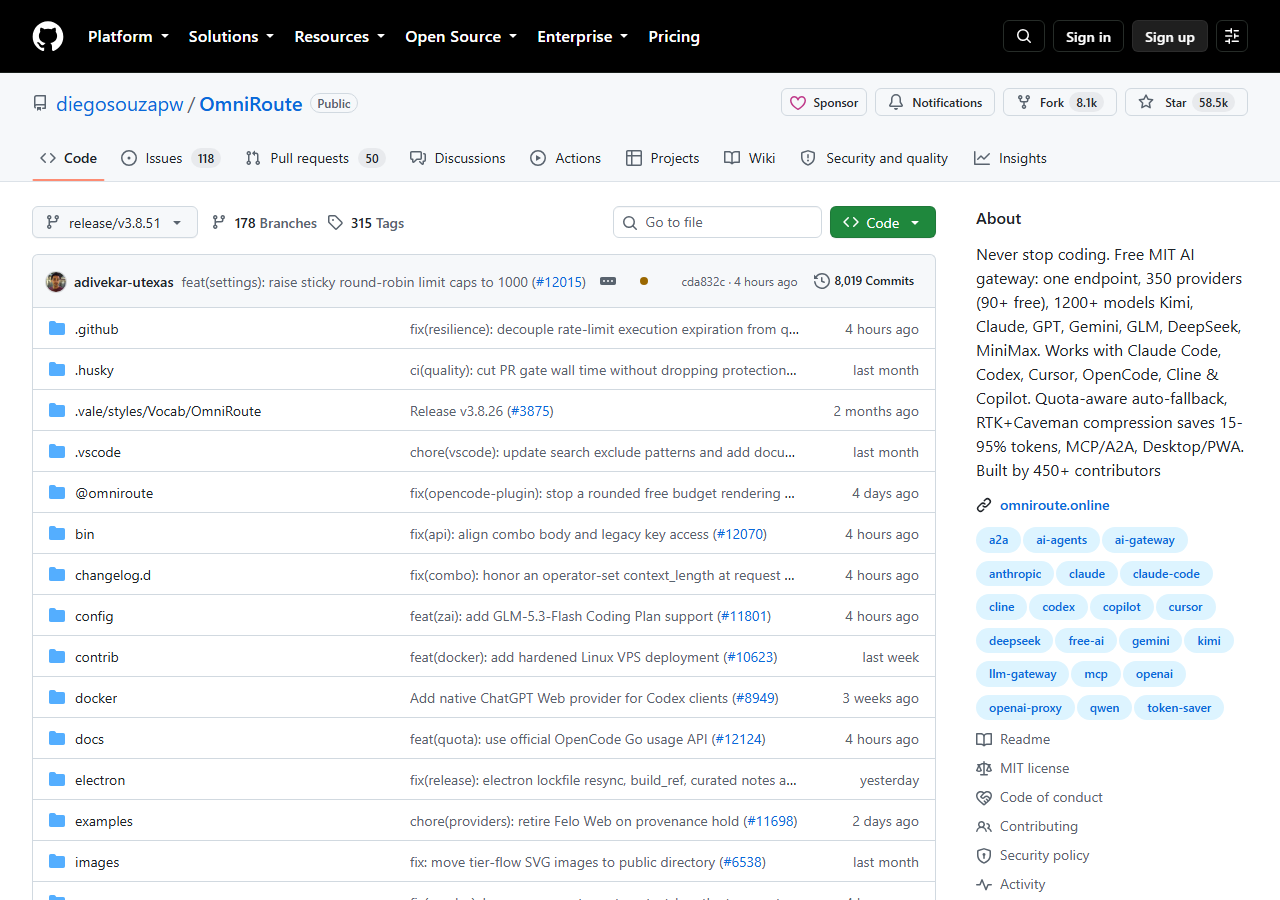
Task: Click the bin folder icon
Action: pos(57,534)
